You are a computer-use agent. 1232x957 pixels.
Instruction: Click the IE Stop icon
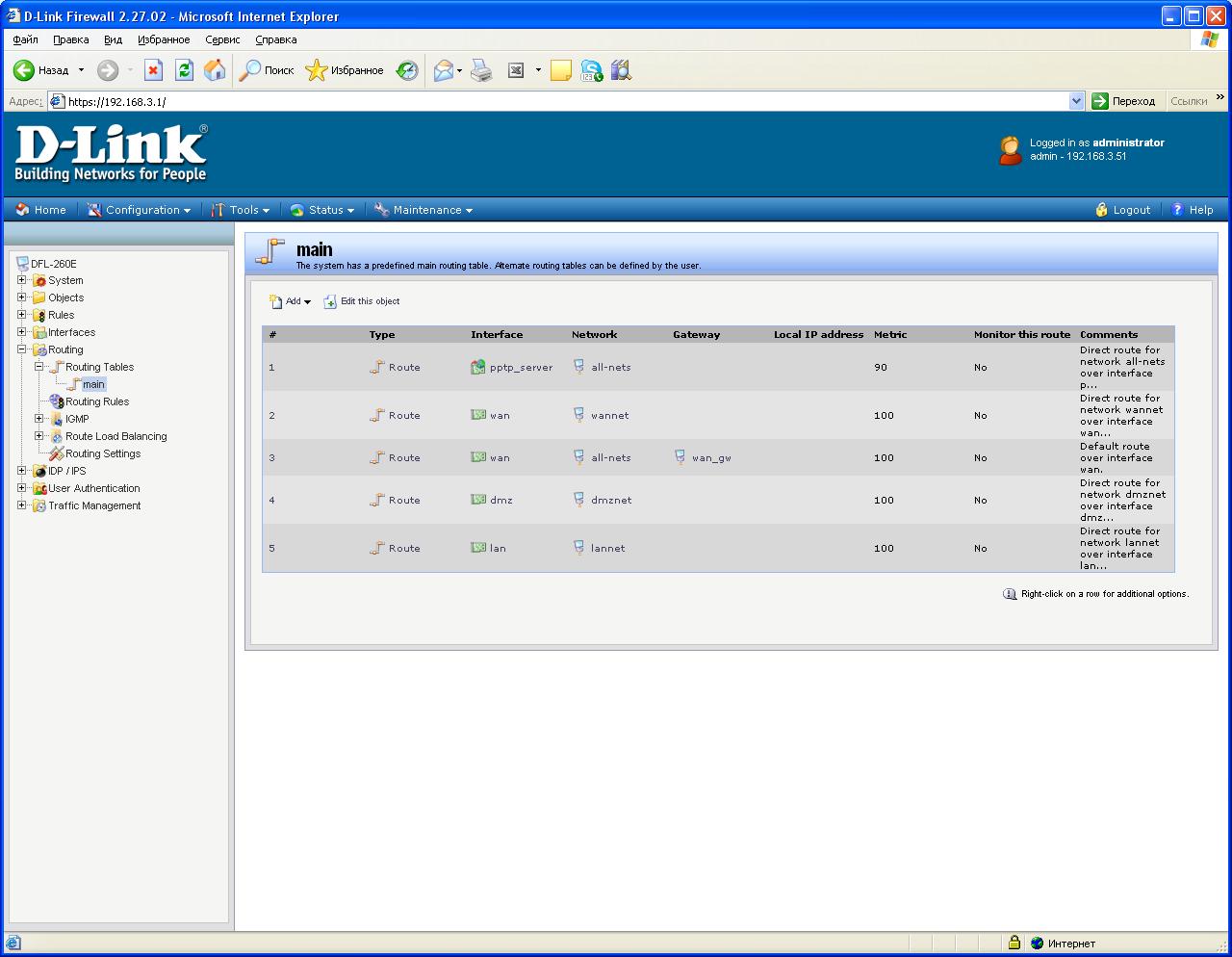pos(153,70)
